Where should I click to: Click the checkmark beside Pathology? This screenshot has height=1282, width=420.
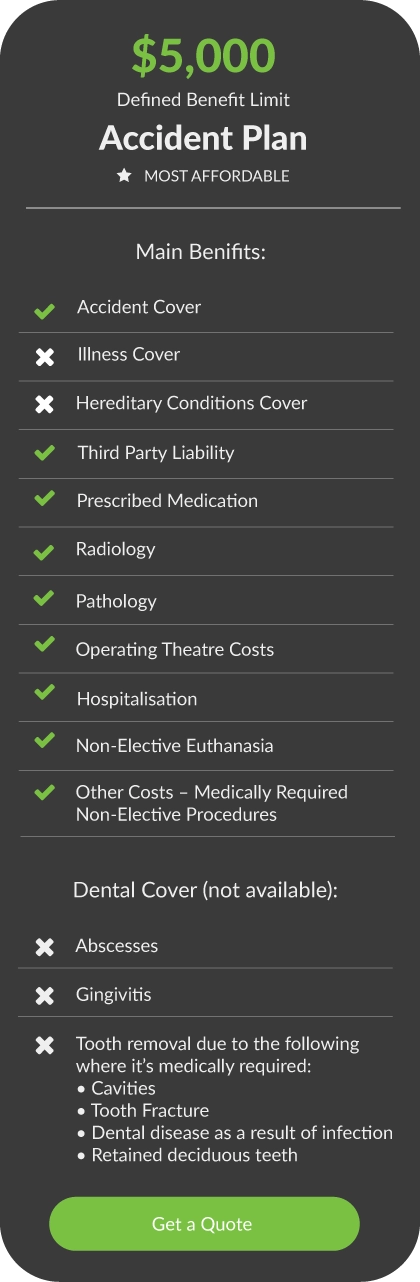click(44, 599)
